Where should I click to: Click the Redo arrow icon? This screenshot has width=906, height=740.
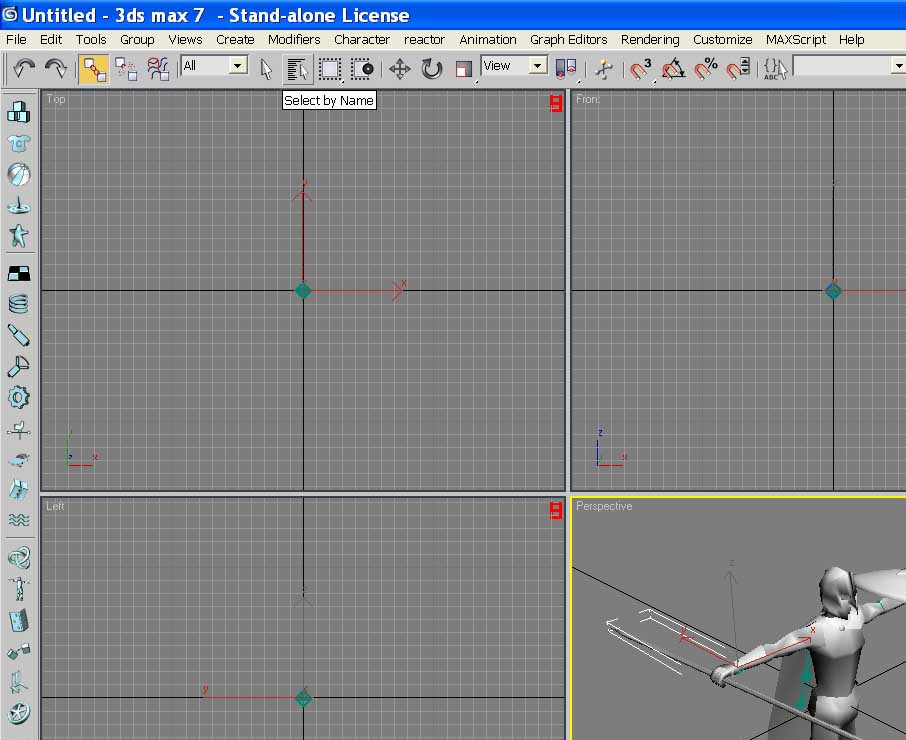pos(55,69)
